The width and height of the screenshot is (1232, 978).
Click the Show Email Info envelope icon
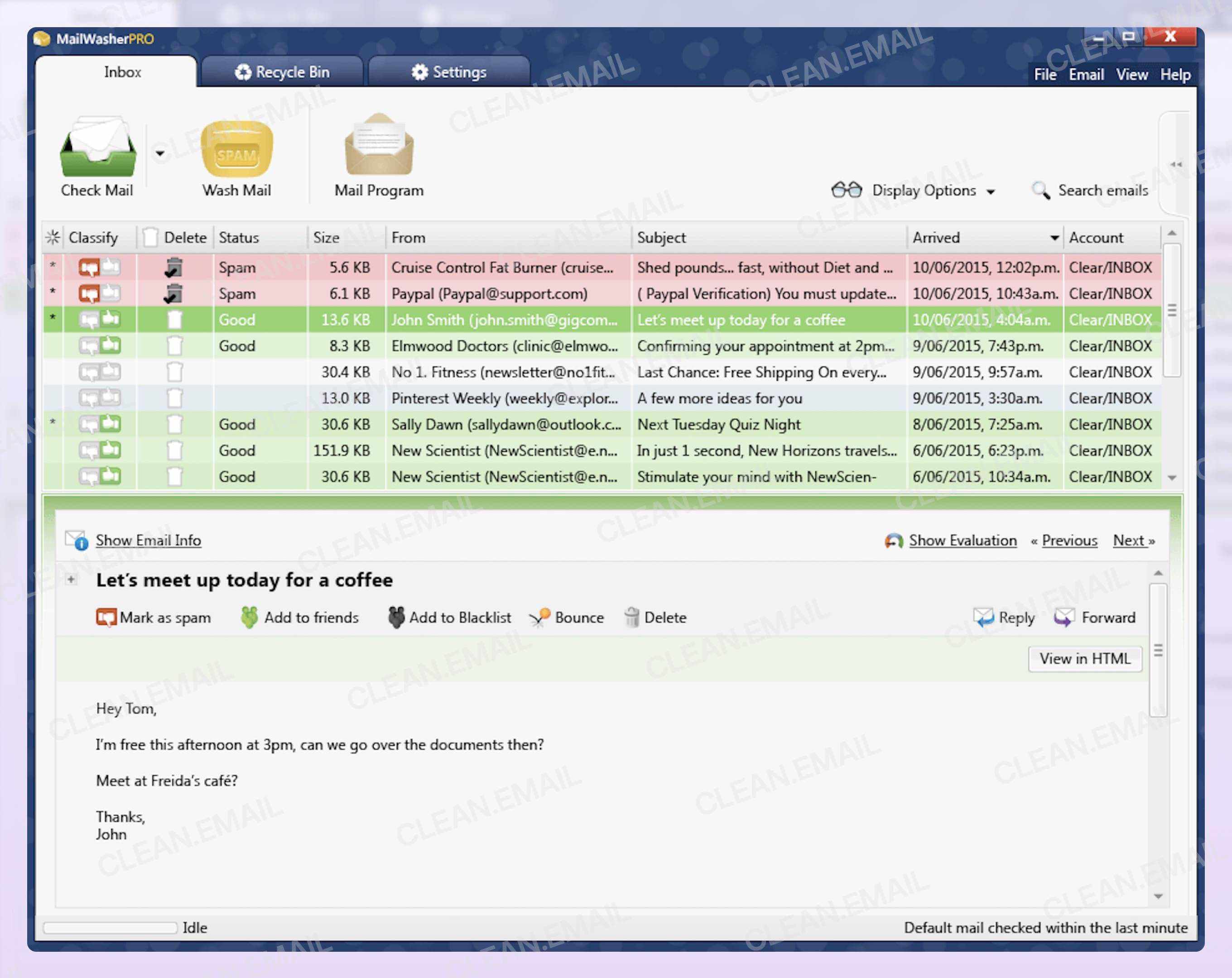tap(76, 540)
